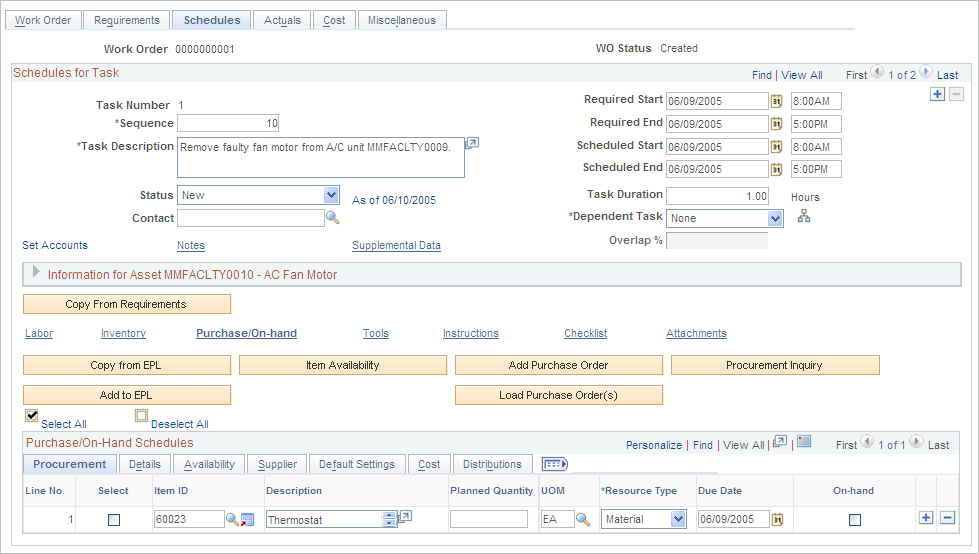Click Procurement Inquiry button
979x554 pixels.
(x=775, y=365)
